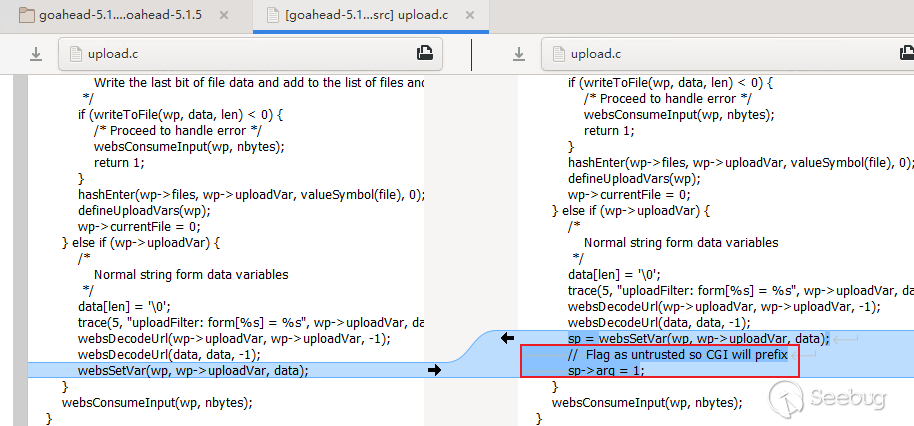The image size is (914, 426).
Task: Click right pane 'if (writeToFile(wp, data, len) < 0) {'
Action: [670, 83]
